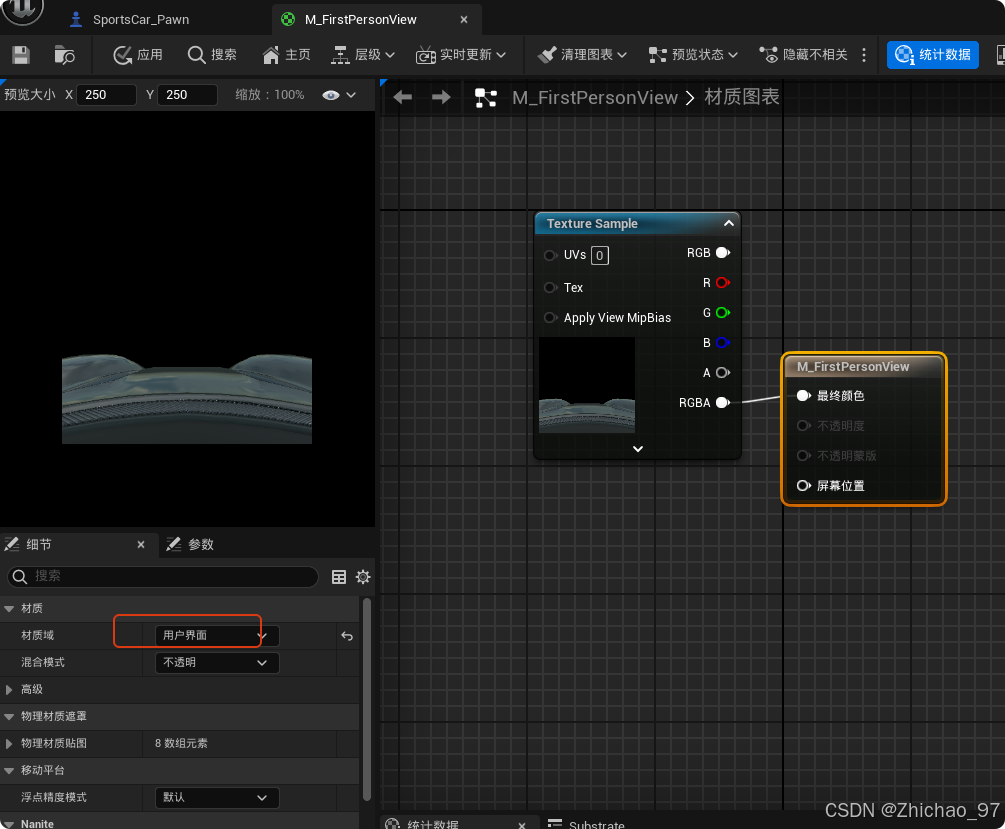Switch to the SportsCar_Pawn tab
Image resolution: width=1005 pixels, height=829 pixels.
pos(140,19)
